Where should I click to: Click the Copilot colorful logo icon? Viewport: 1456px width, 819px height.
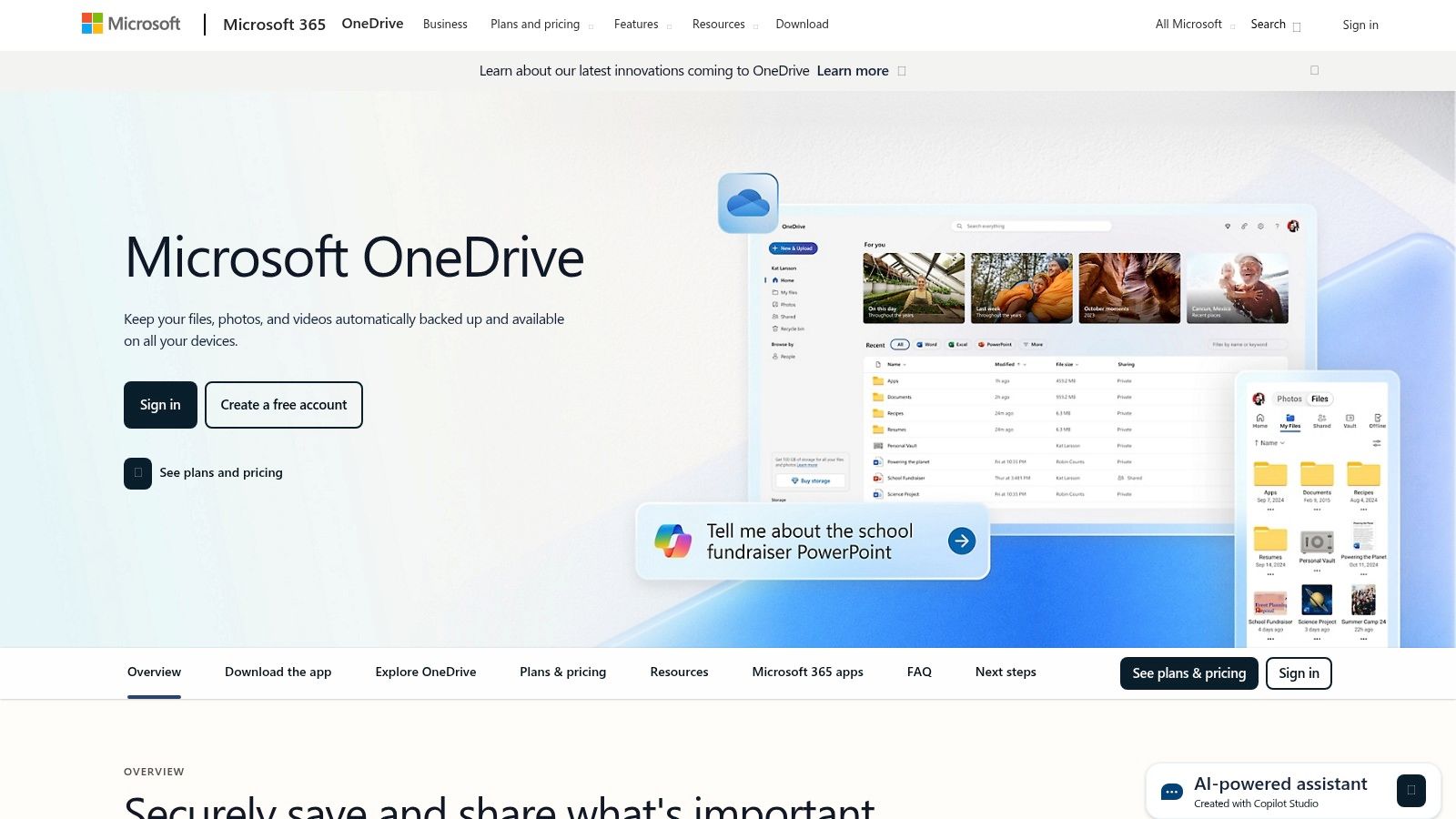coord(673,541)
